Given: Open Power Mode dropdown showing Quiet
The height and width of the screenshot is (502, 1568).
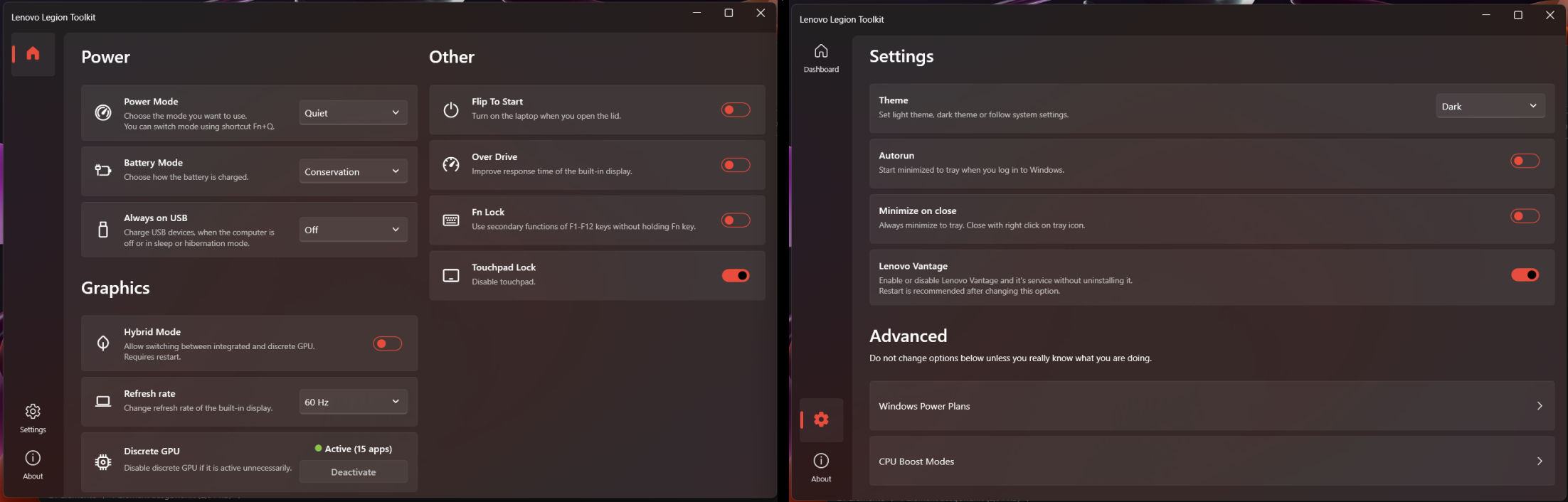Looking at the screenshot, I should click(x=353, y=113).
